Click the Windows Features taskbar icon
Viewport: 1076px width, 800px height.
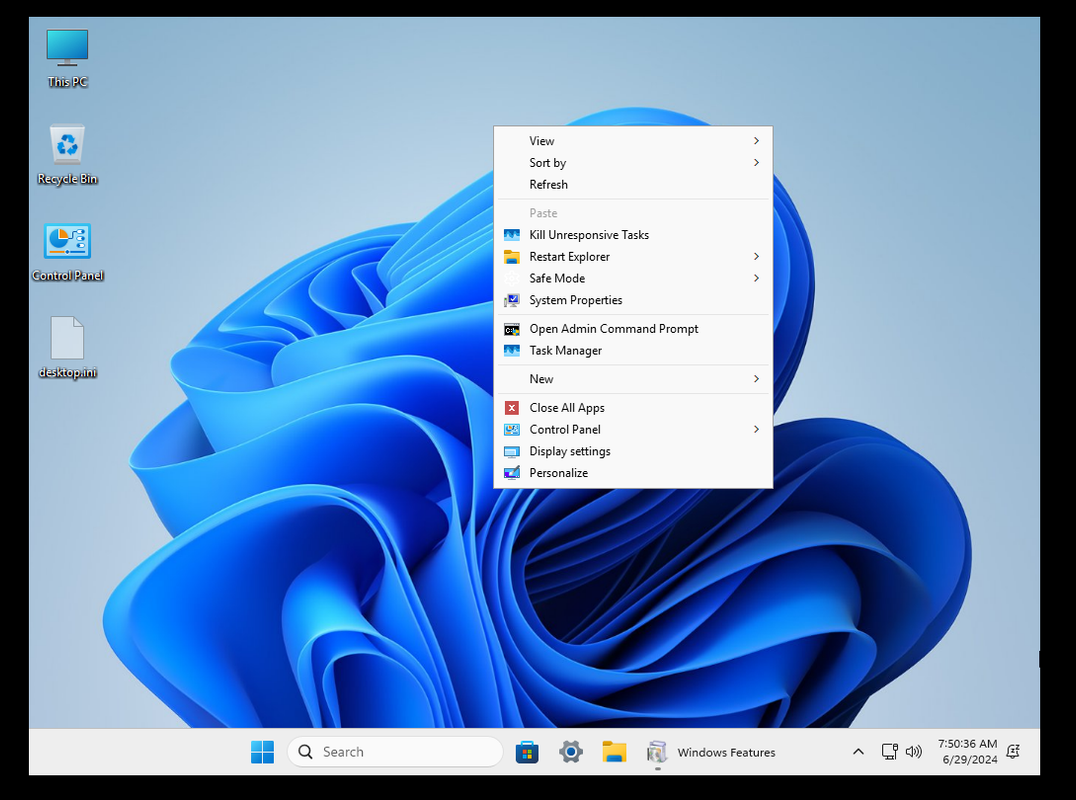pyautogui.click(x=657, y=752)
